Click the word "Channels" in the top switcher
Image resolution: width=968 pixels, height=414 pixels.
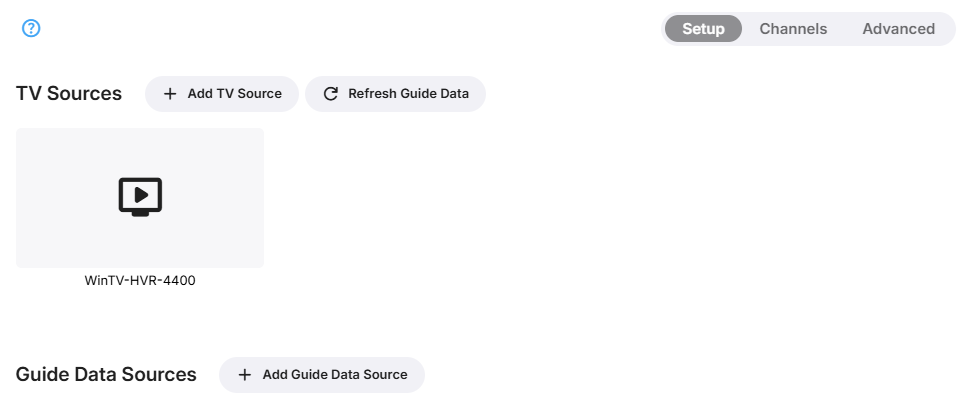tap(793, 29)
